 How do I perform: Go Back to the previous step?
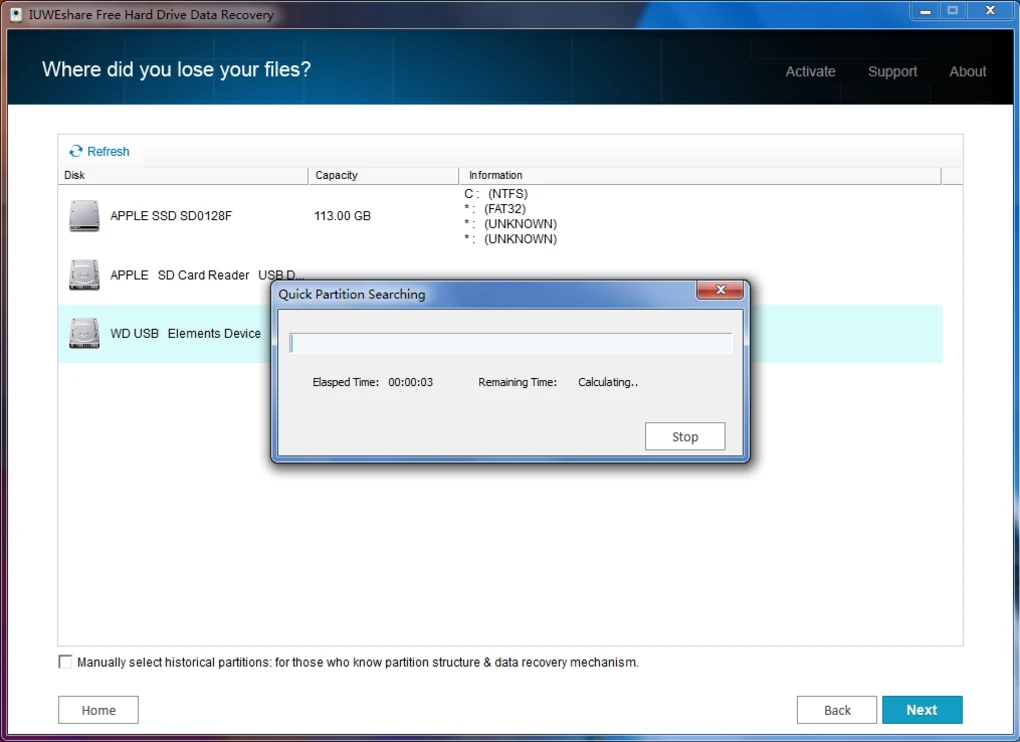tap(837, 710)
